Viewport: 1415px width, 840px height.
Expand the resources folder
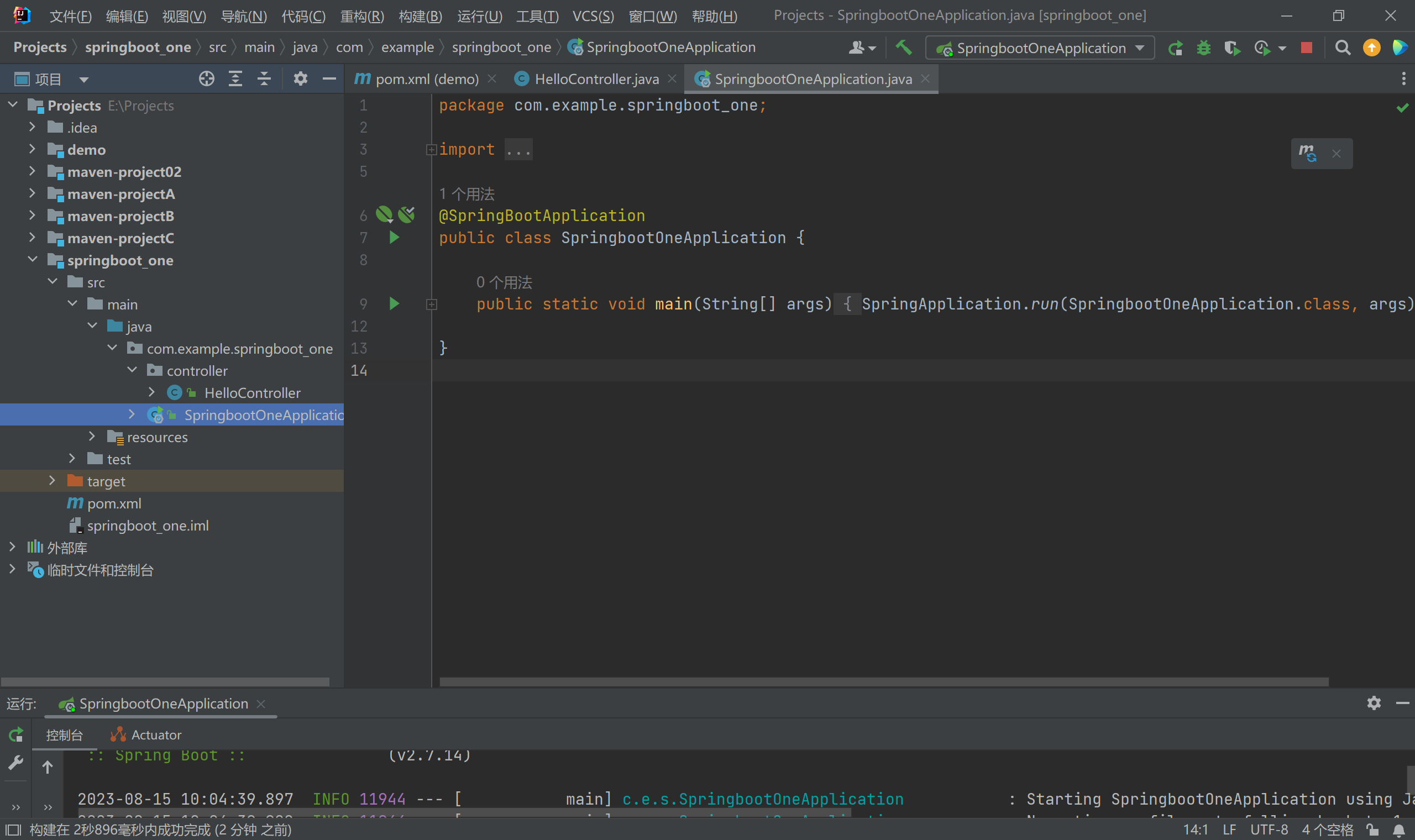point(92,437)
